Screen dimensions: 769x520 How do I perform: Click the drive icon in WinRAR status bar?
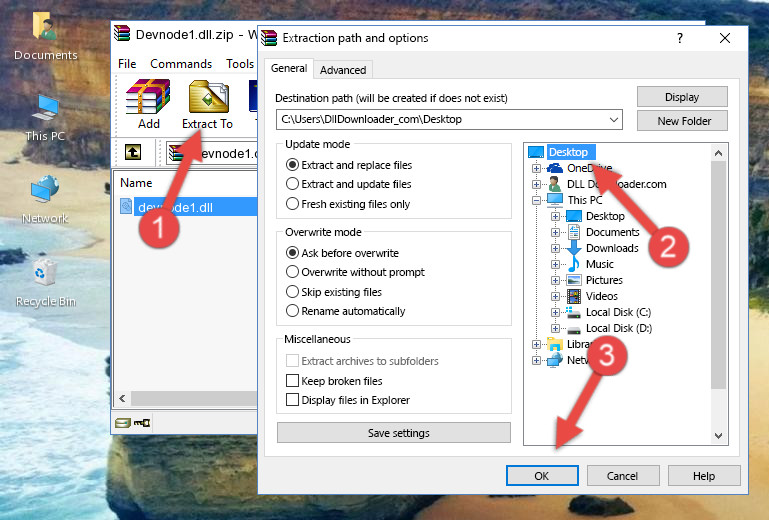(x=123, y=422)
